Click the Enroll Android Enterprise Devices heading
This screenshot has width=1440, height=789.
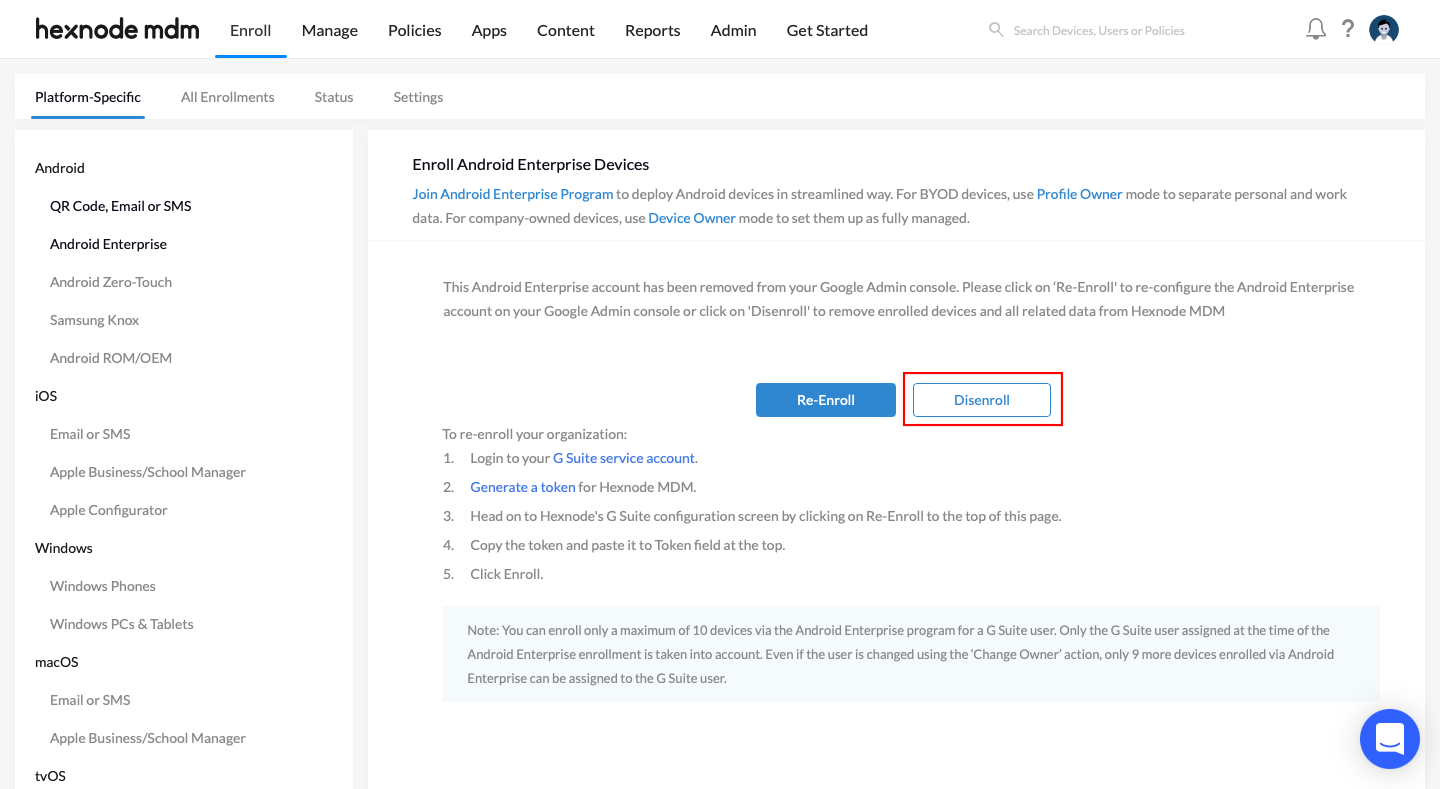click(x=531, y=164)
